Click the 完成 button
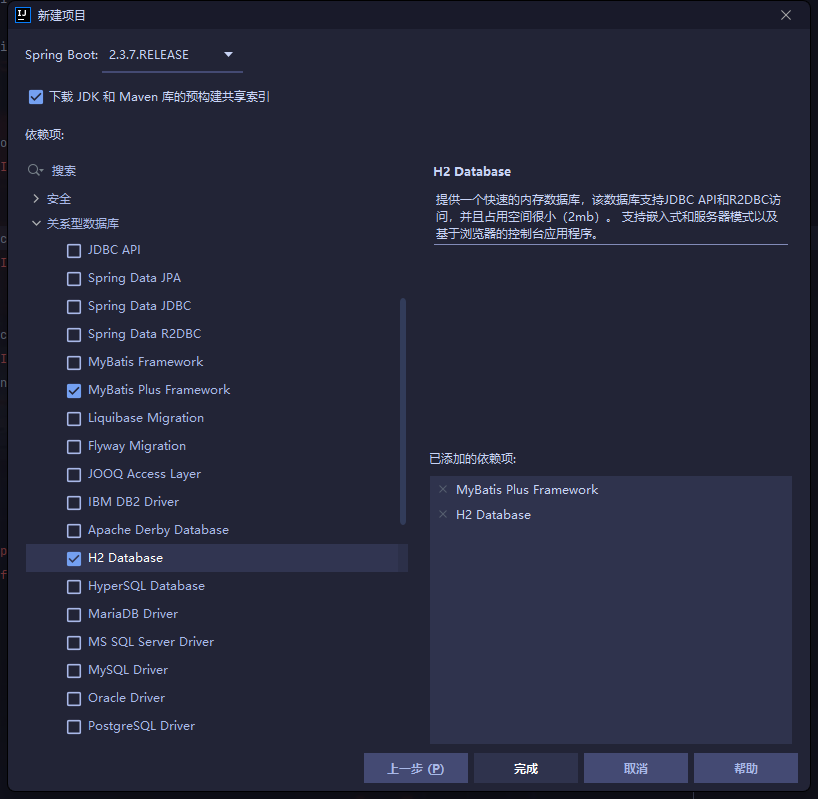Screen dimensions: 818x799 pos(526,768)
